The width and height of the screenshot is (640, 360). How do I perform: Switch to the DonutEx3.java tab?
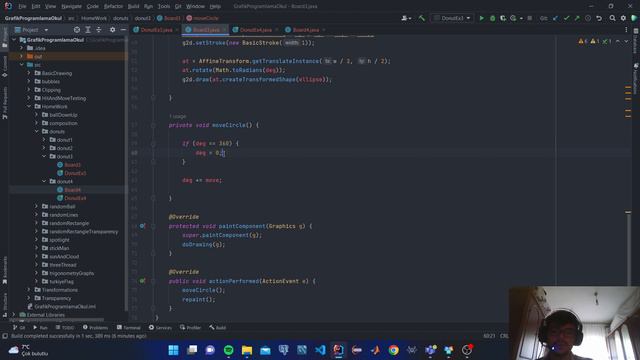pos(156,30)
